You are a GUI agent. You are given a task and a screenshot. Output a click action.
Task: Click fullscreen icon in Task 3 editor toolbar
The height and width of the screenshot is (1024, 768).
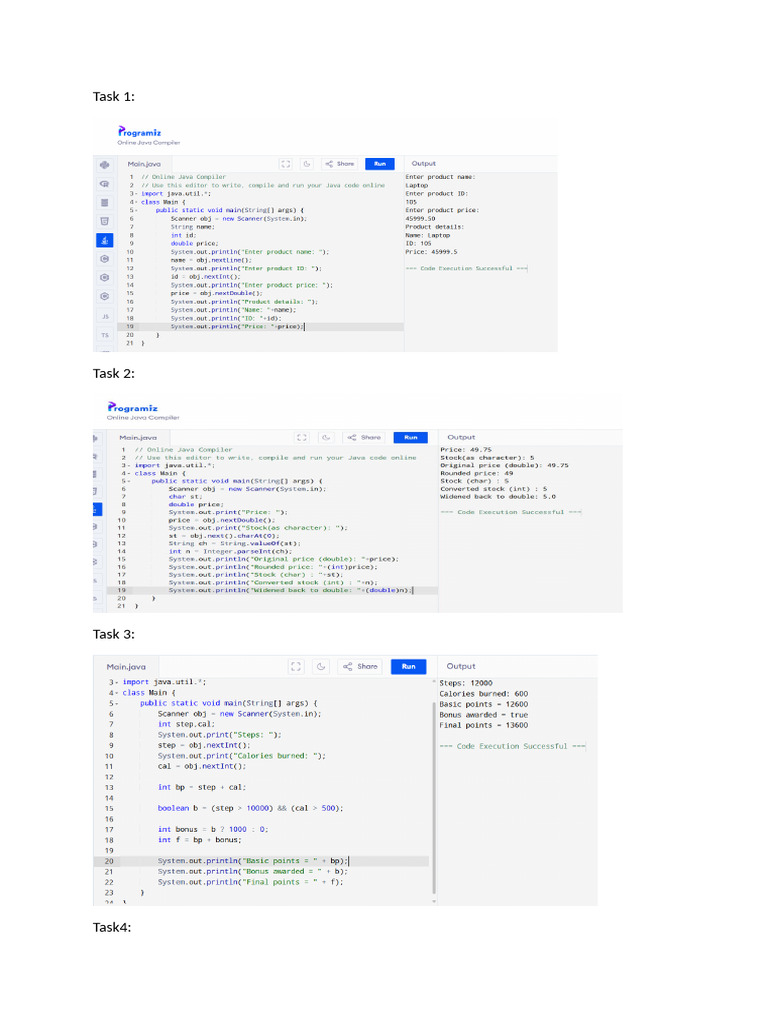point(296,667)
